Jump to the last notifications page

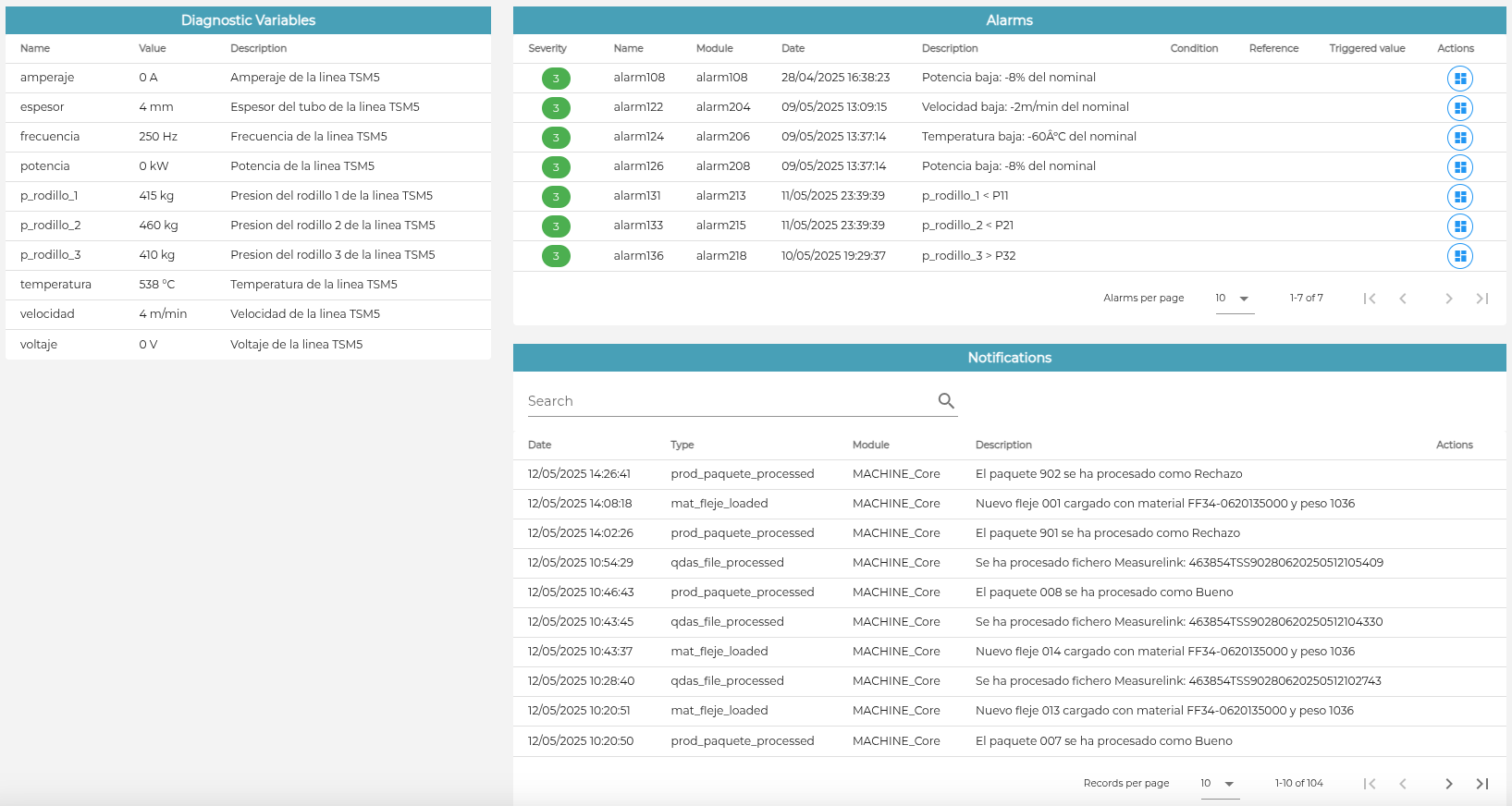tap(1481, 784)
